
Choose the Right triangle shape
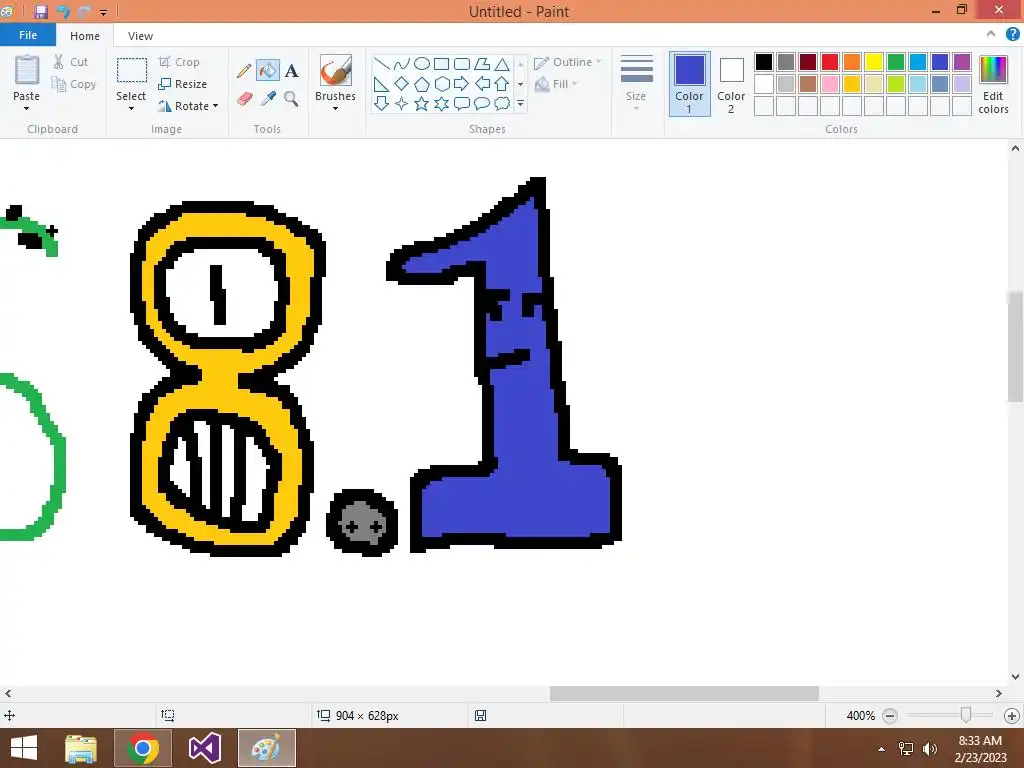point(381,84)
